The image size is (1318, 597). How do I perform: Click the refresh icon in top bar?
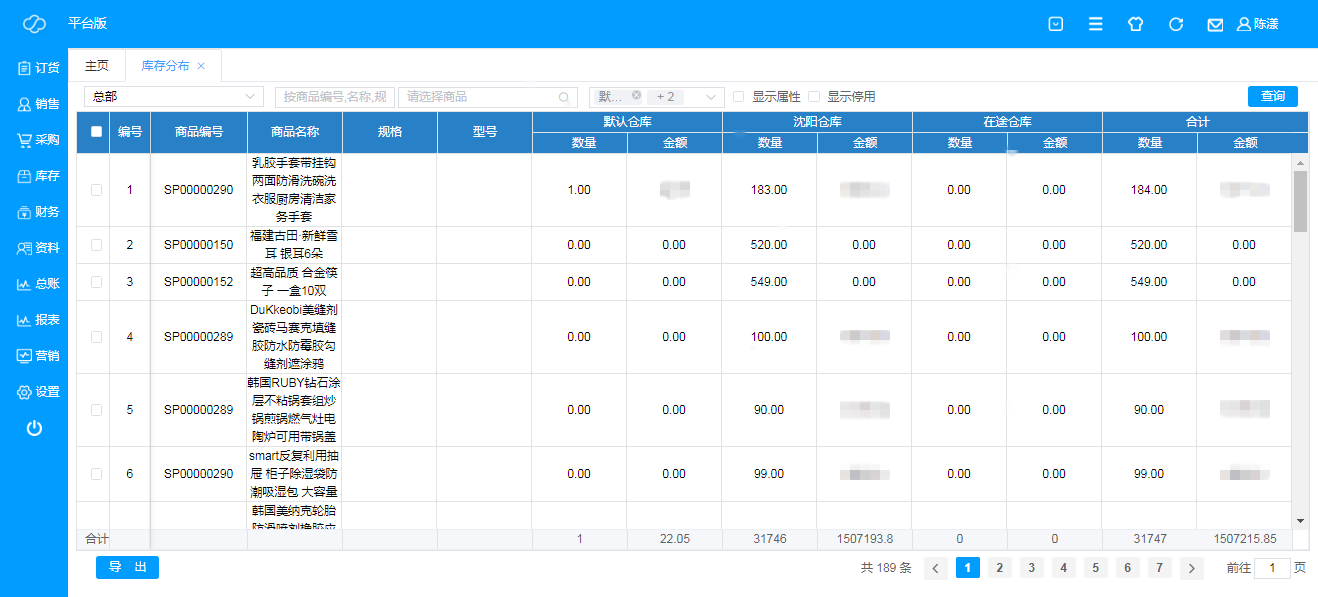point(1176,24)
